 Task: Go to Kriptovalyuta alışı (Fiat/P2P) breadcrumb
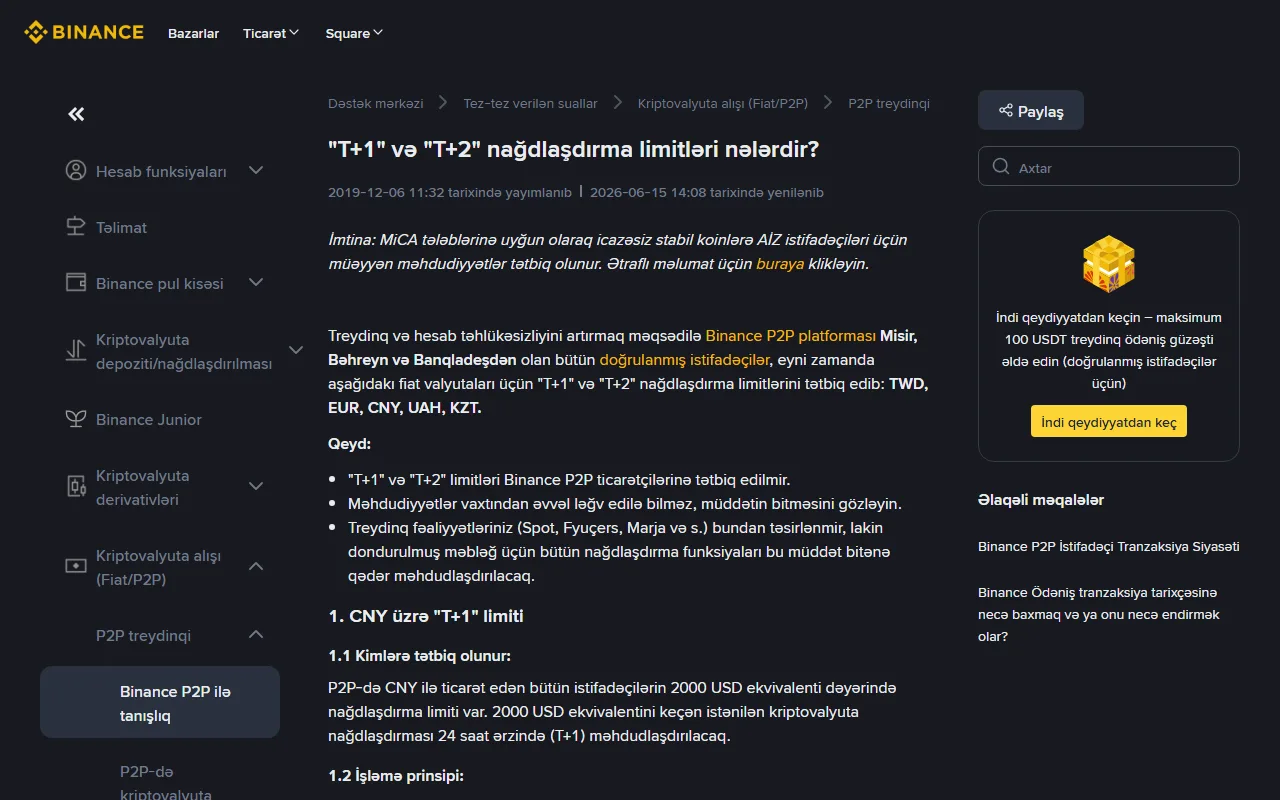[x=722, y=103]
